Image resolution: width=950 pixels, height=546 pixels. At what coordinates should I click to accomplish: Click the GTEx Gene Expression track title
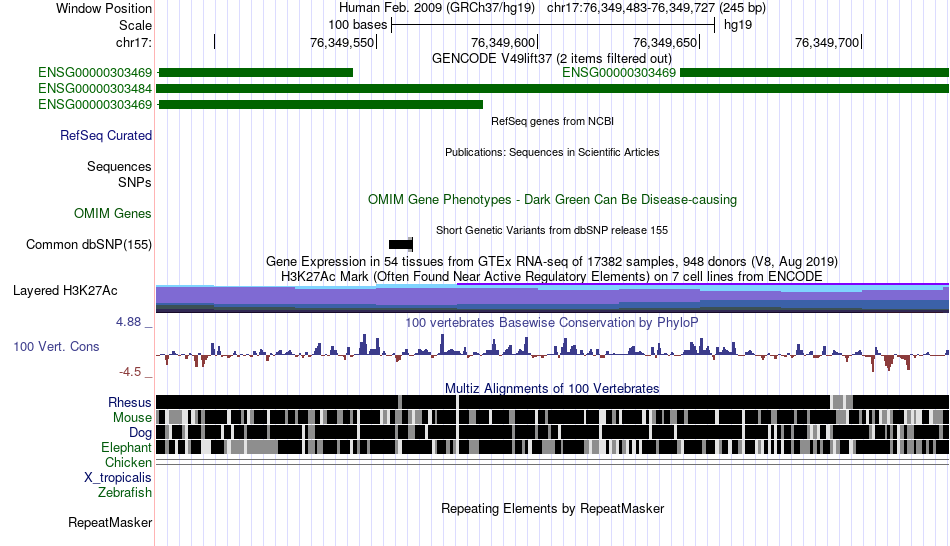click(552, 262)
